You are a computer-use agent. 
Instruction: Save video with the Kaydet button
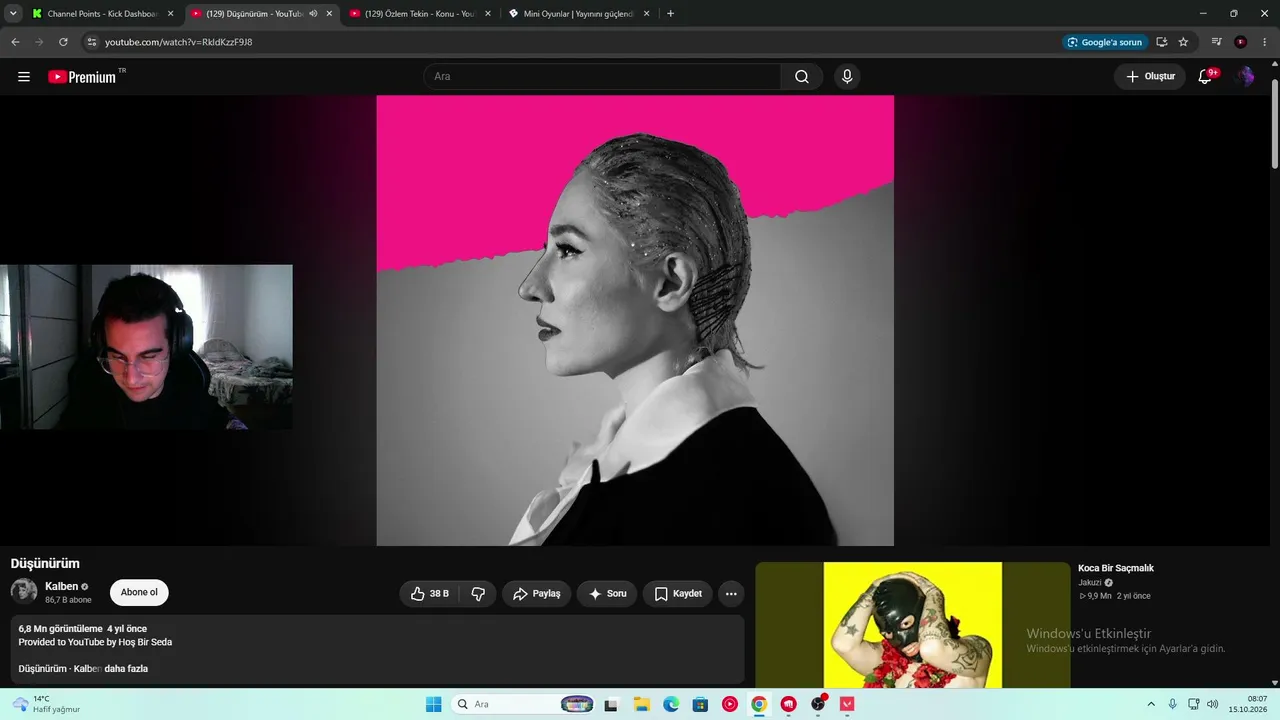pos(678,594)
